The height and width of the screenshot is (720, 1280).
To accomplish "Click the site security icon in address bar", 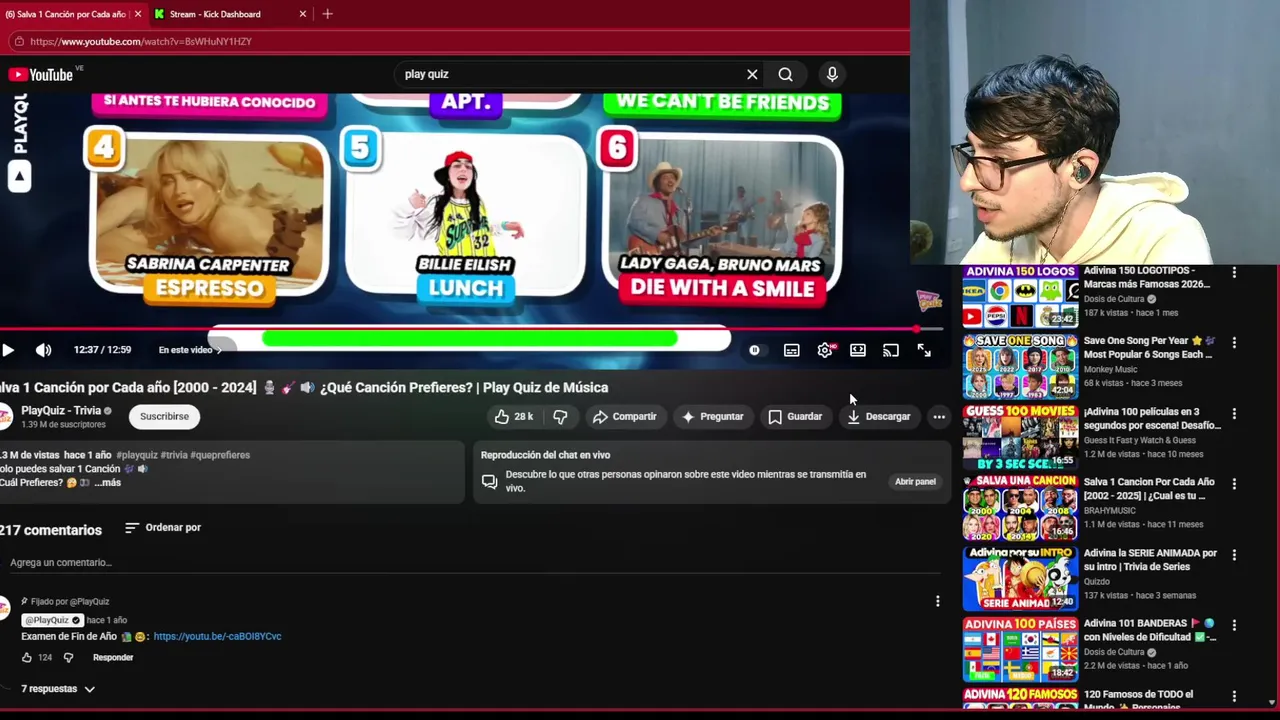I will [x=18, y=42].
